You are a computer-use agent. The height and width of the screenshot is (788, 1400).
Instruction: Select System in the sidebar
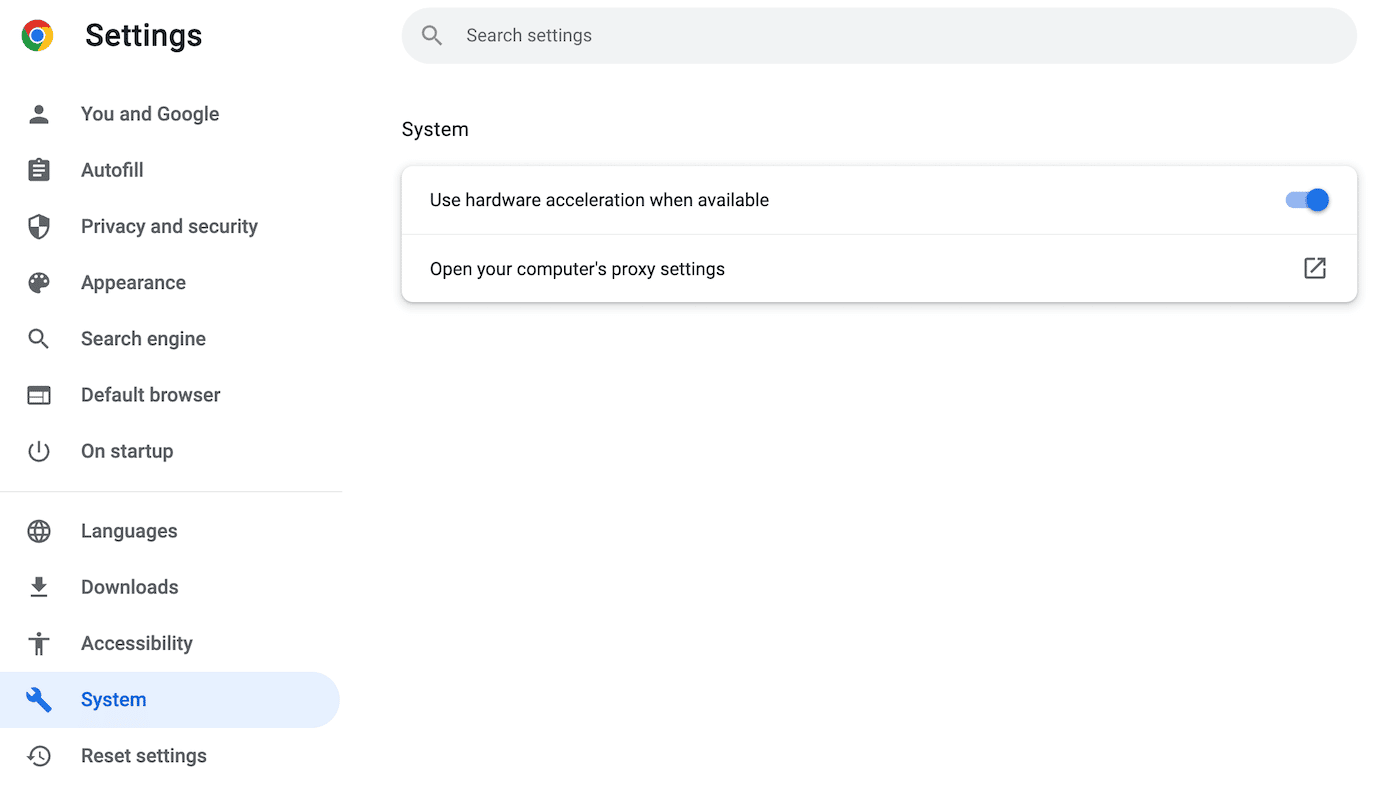pyautogui.click(x=113, y=700)
